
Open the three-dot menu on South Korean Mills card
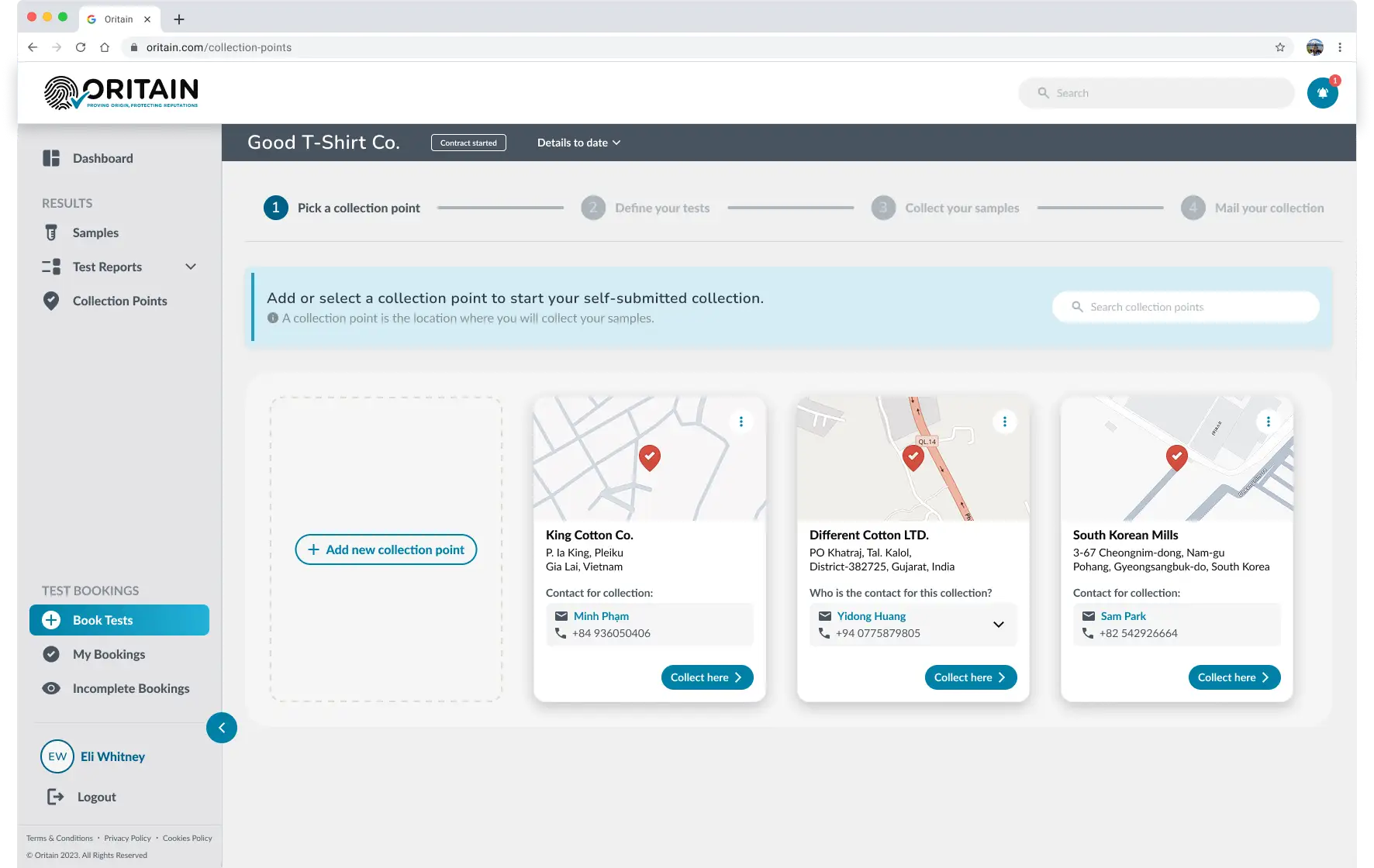click(1269, 421)
